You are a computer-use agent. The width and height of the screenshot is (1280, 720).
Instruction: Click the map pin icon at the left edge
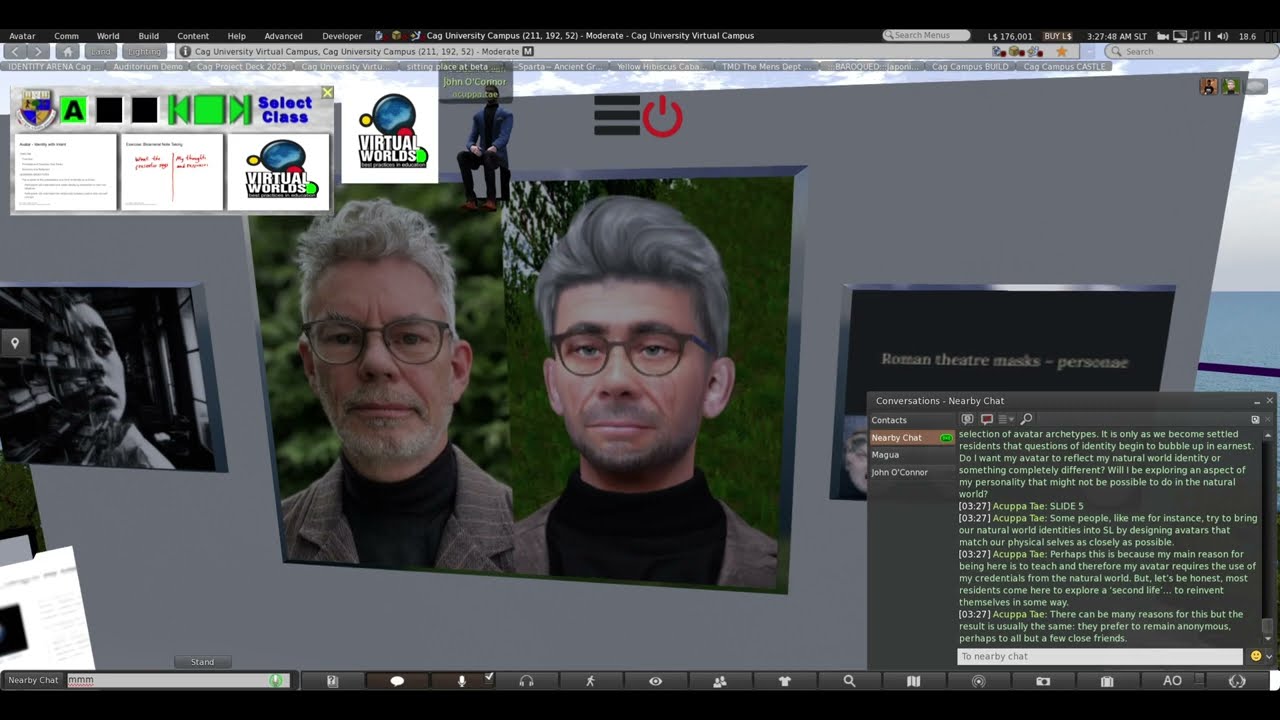point(15,343)
